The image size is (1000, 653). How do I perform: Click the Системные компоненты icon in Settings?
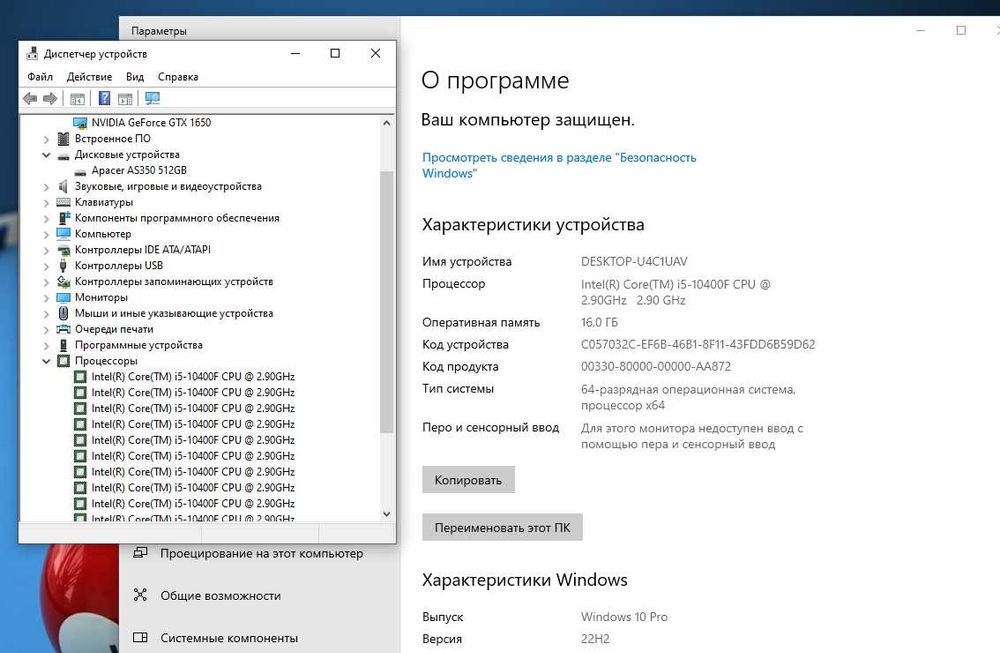point(140,637)
